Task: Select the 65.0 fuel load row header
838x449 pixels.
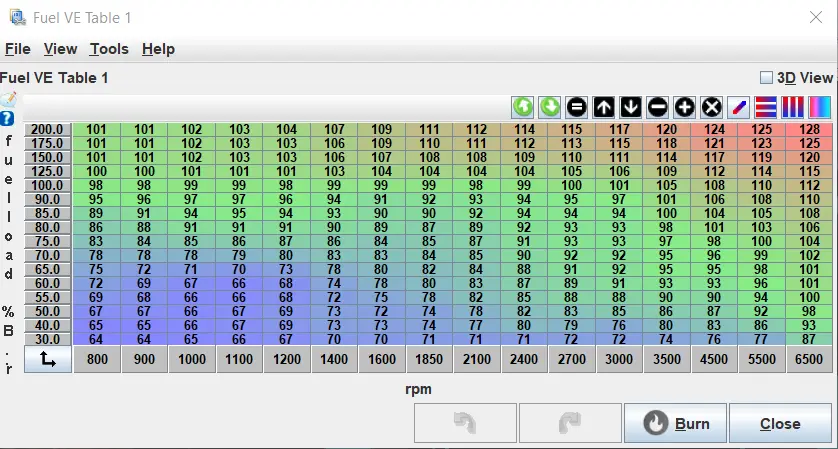Action: pyautogui.click(x=48, y=269)
